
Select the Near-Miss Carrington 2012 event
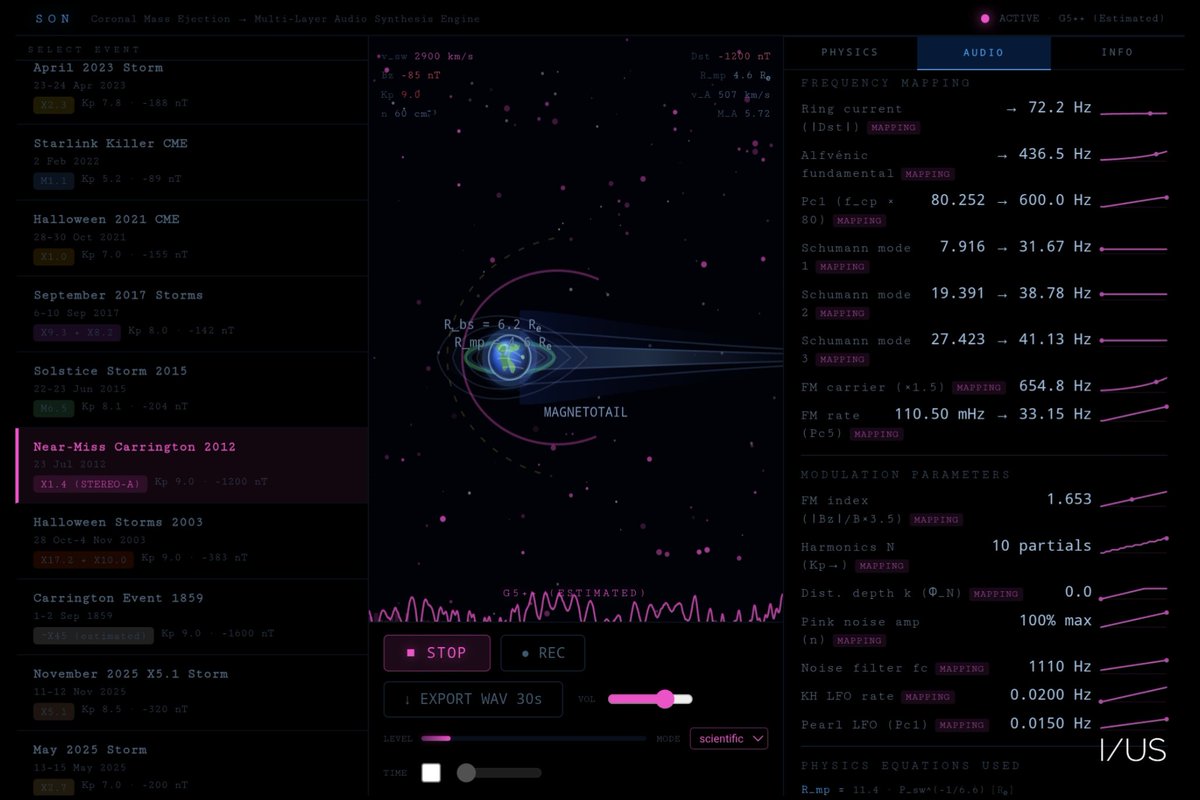coord(192,466)
